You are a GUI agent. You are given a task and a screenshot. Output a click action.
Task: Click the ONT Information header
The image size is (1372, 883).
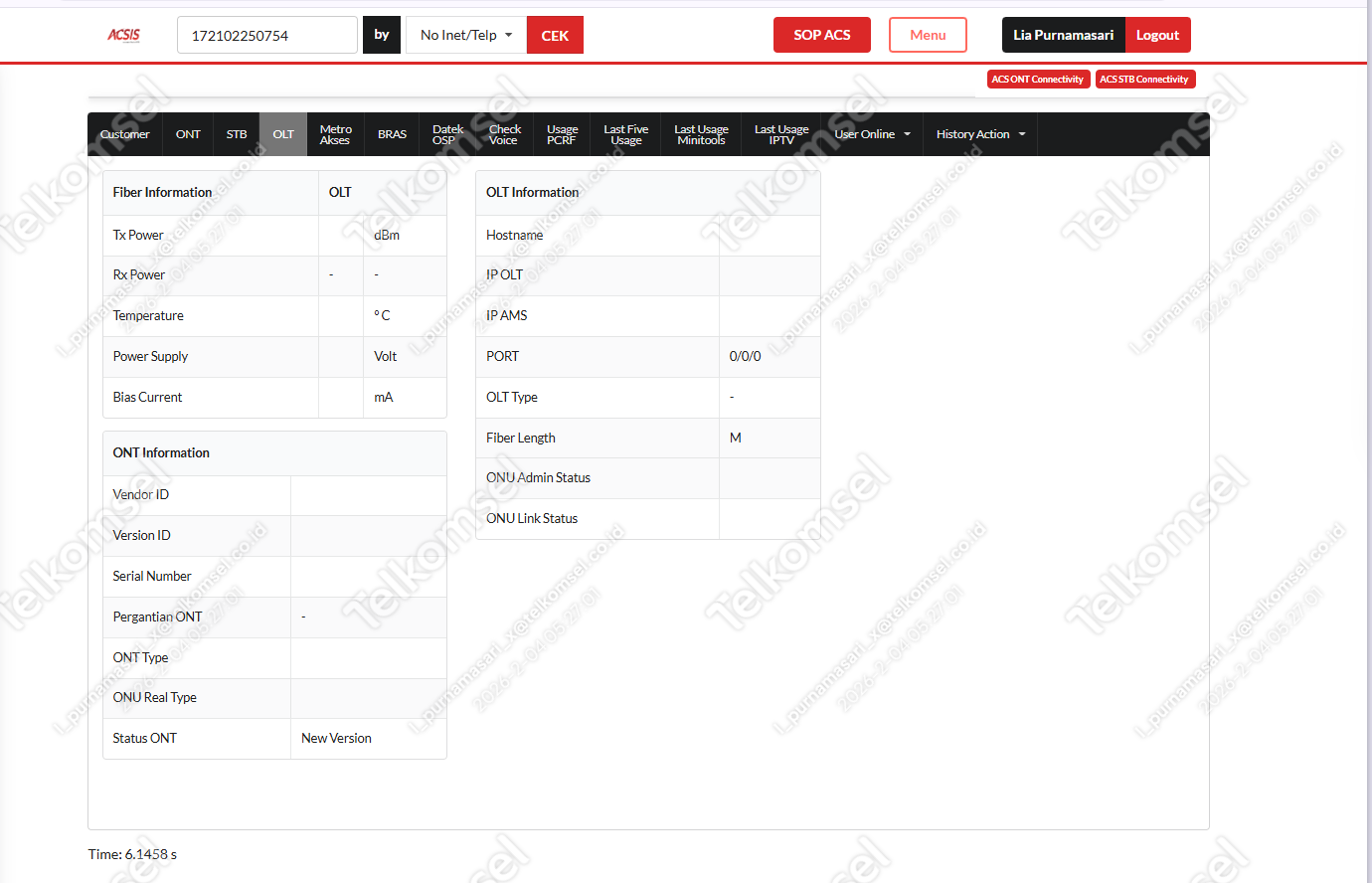coord(161,453)
